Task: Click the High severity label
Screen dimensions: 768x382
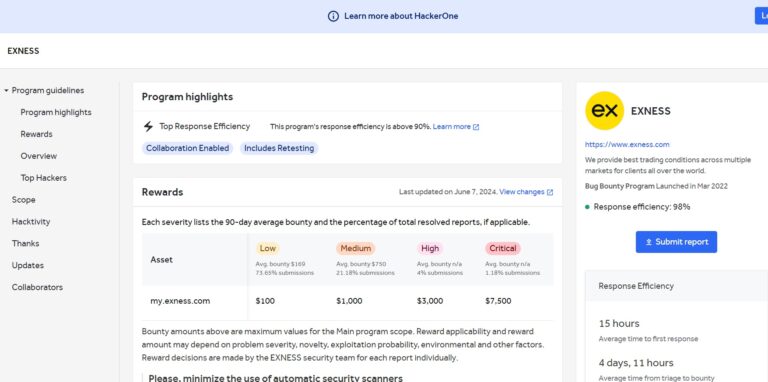Action: [430, 248]
